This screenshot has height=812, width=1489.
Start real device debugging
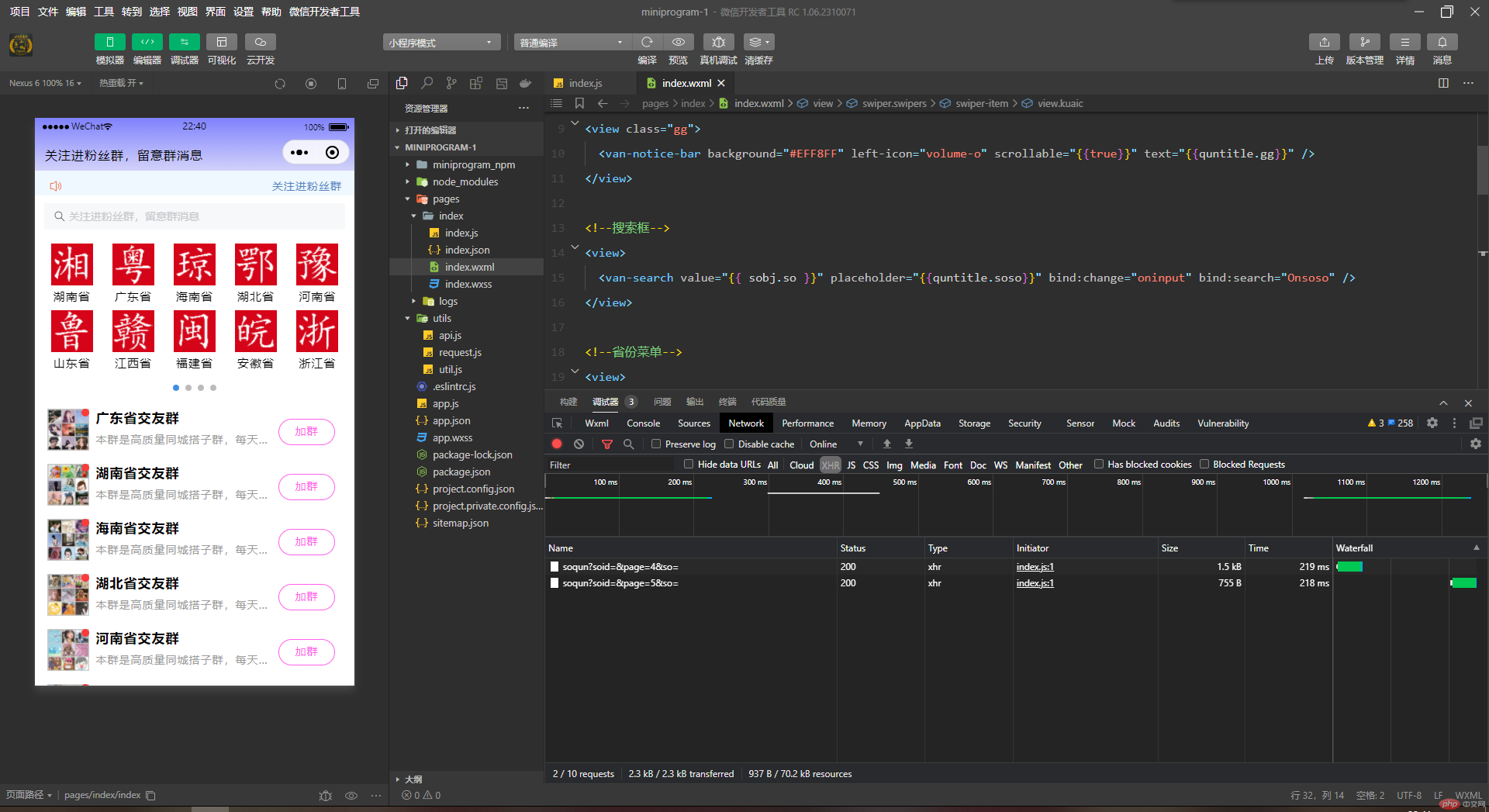tap(718, 42)
